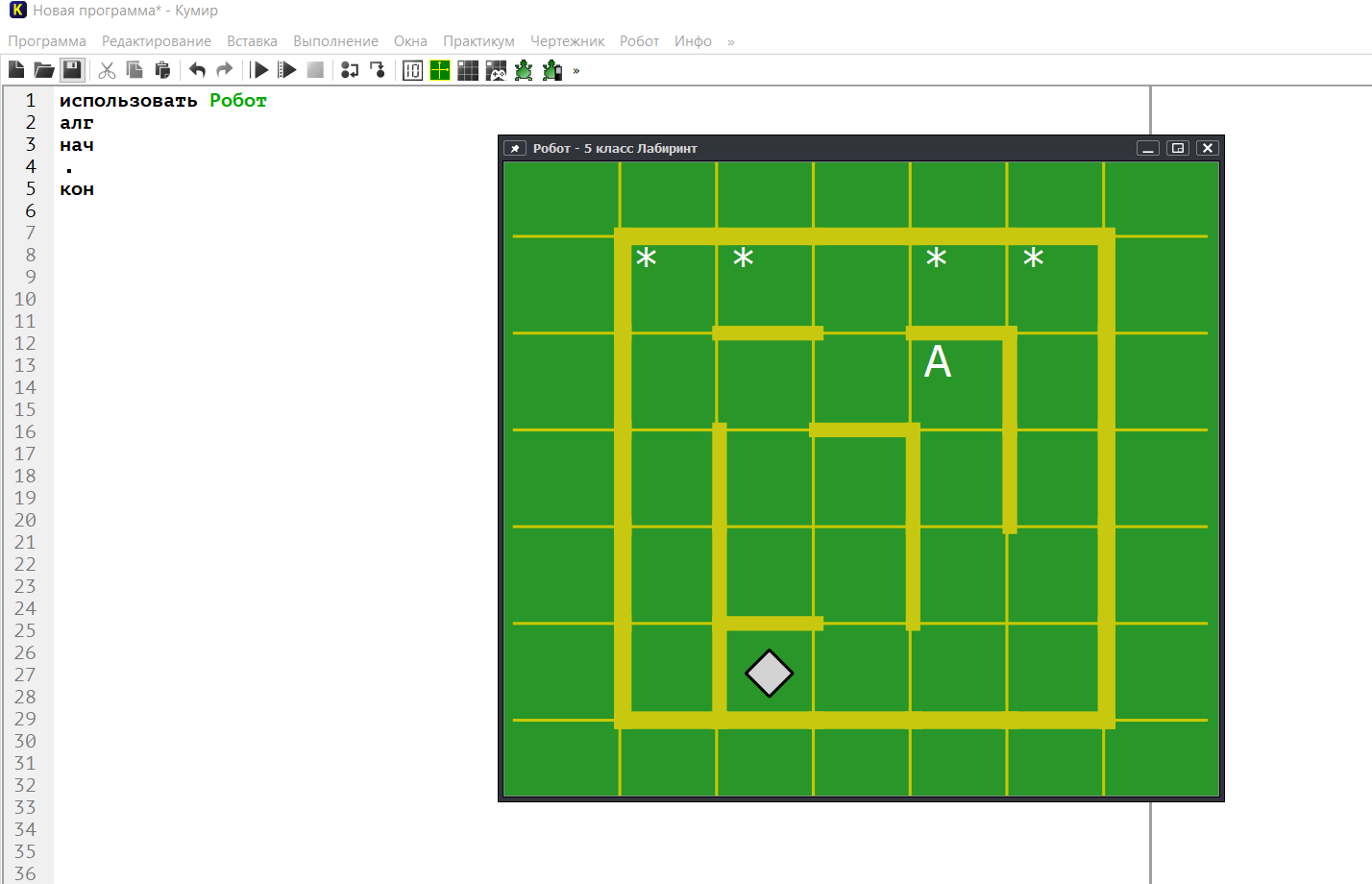Click the green word 'Робот' in code
The image size is (1372, 884).
238,101
